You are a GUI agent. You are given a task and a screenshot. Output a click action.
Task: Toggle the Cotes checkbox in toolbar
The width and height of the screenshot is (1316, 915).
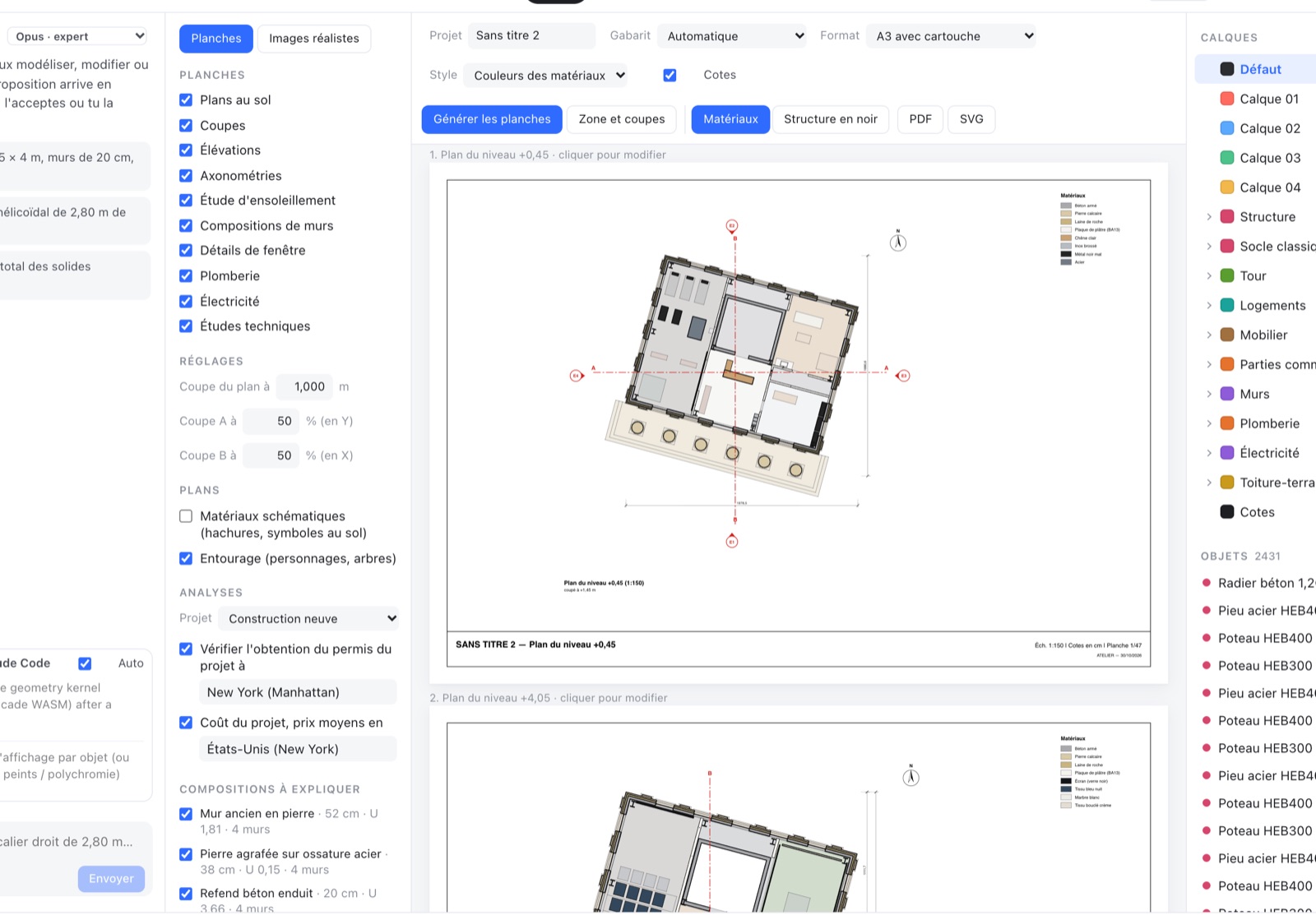(670, 75)
